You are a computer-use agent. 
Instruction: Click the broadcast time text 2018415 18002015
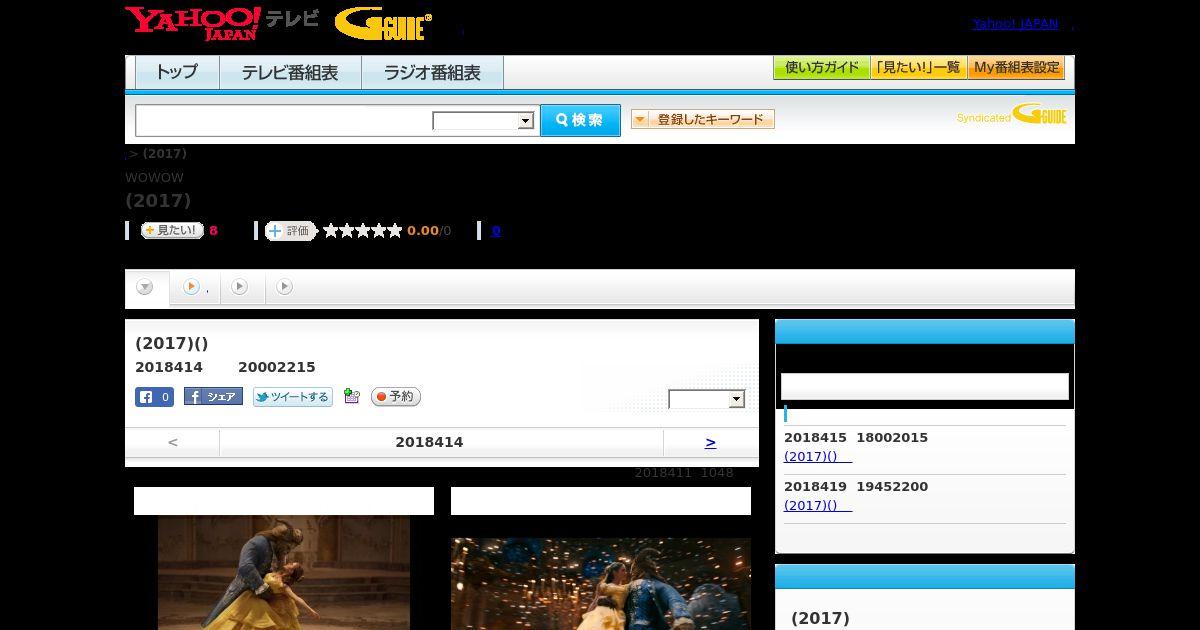856,438
